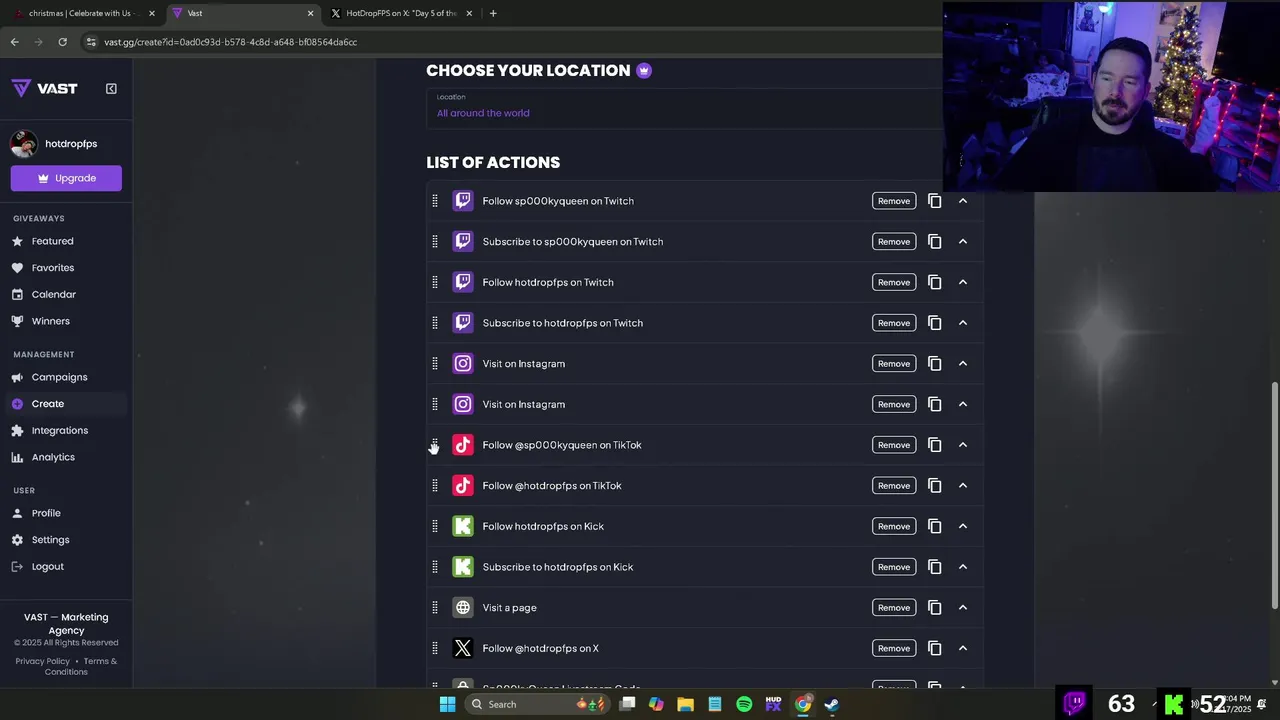1280x720 pixels.
Task: Click the TikTok icon for @hotdropfps action
Action: (x=463, y=486)
